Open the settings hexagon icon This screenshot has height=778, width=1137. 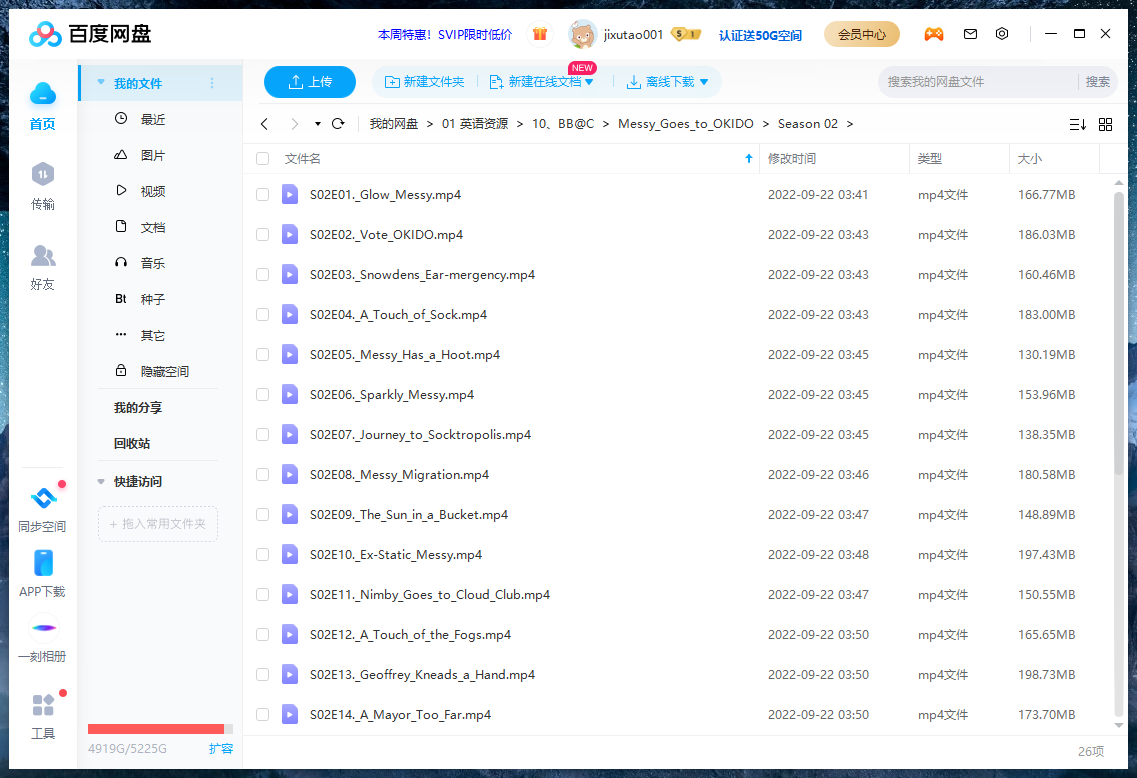point(1001,34)
